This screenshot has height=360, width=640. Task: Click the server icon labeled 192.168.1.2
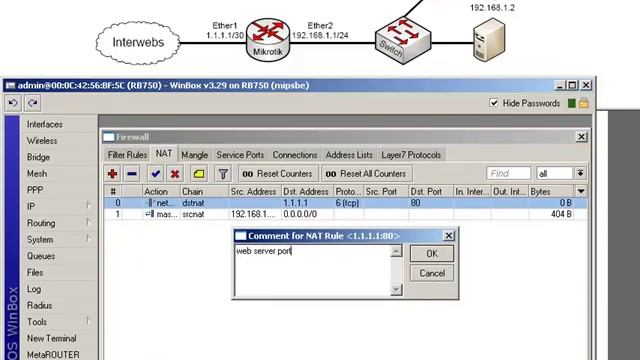coord(489,40)
